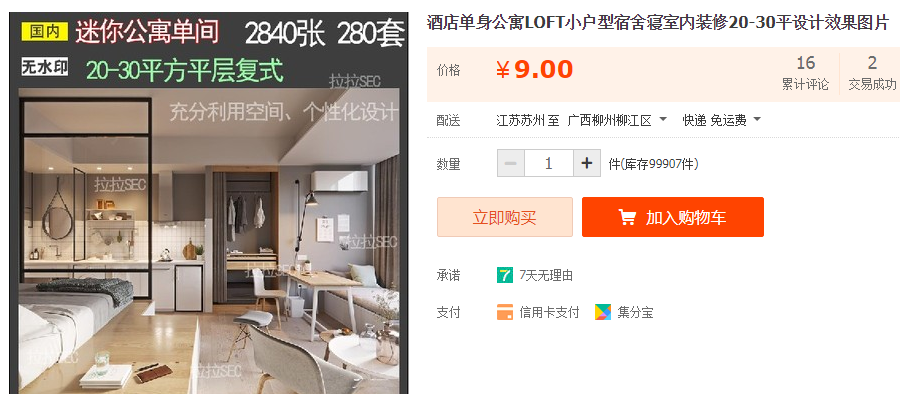Screen dimensions: 900x417
Task: Click the ¥9.00 price text
Action: point(534,70)
